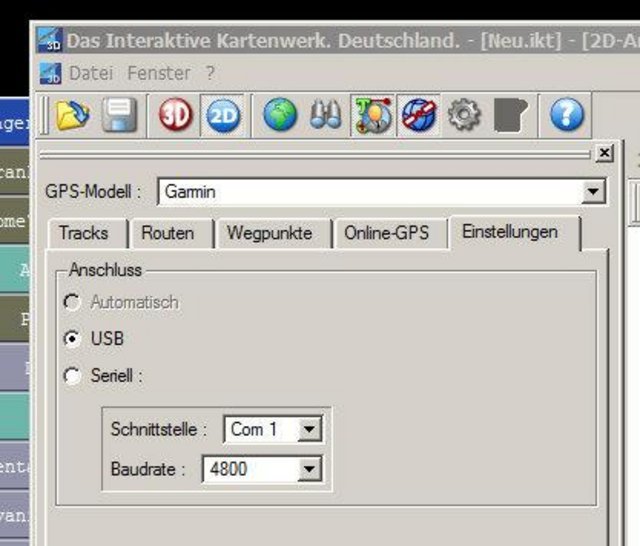Expand the GPS-Modell dropdown arrow

[x=593, y=191]
